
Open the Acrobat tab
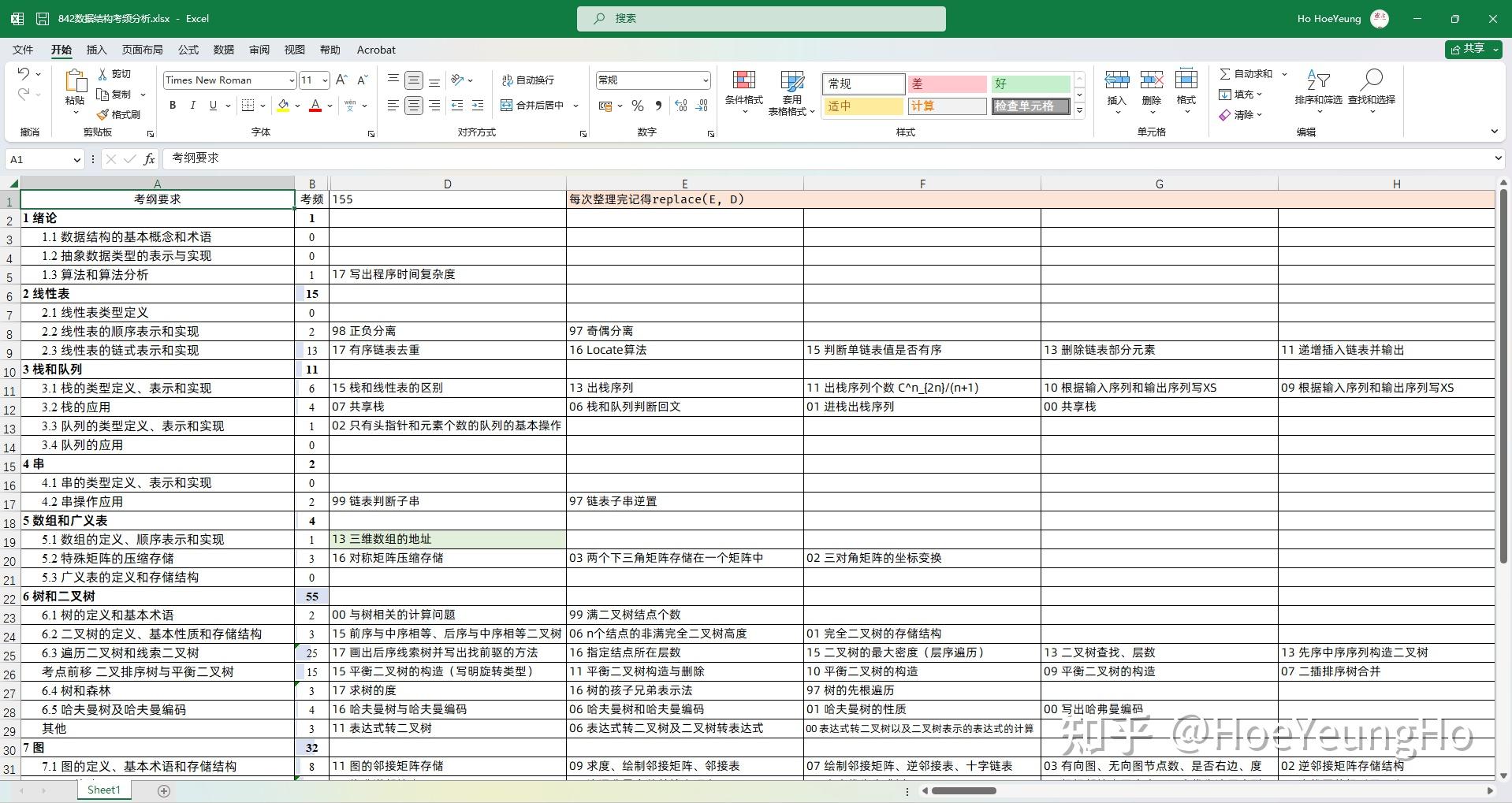click(x=376, y=50)
